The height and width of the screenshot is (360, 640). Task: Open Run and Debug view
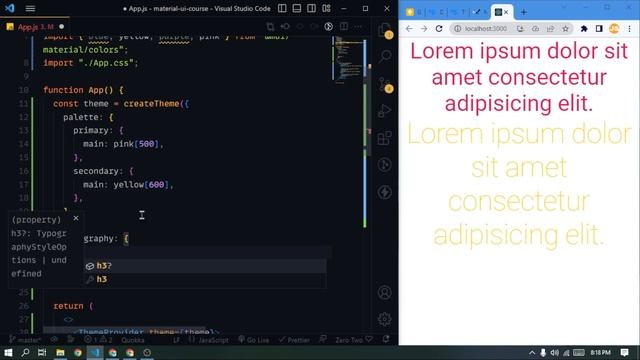point(384,111)
